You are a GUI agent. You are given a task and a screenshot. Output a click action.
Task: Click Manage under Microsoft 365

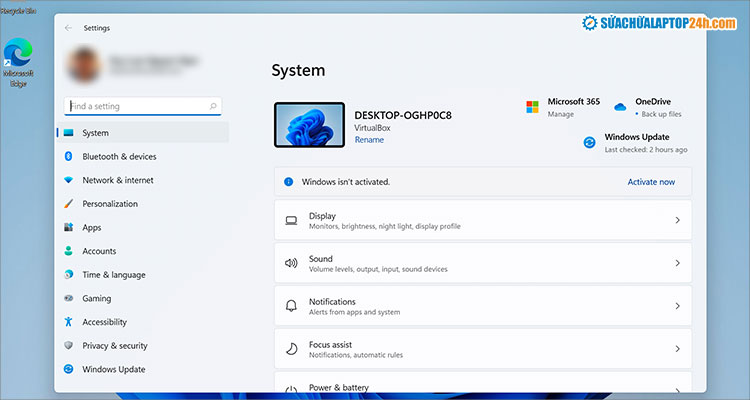coord(561,114)
